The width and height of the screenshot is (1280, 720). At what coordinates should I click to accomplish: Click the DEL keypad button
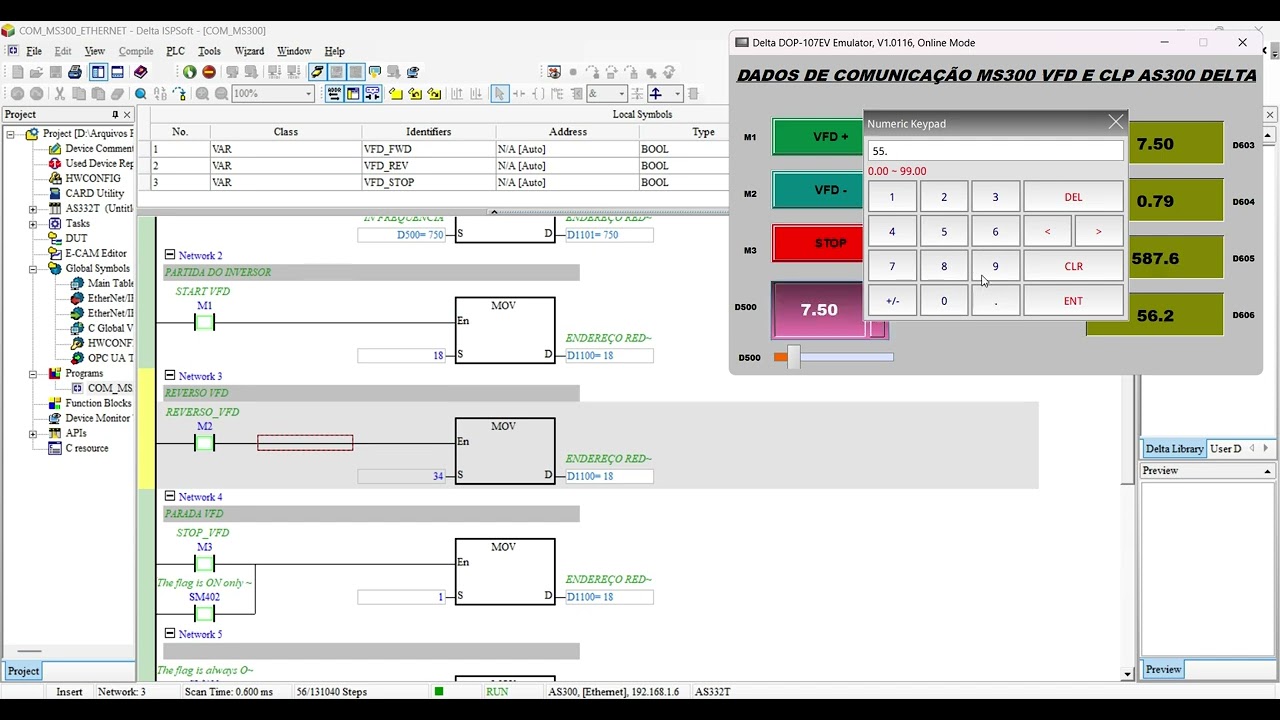(1073, 197)
